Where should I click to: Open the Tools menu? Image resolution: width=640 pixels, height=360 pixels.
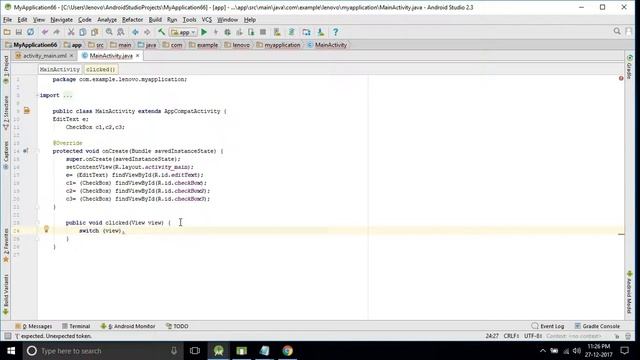click(189, 20)
